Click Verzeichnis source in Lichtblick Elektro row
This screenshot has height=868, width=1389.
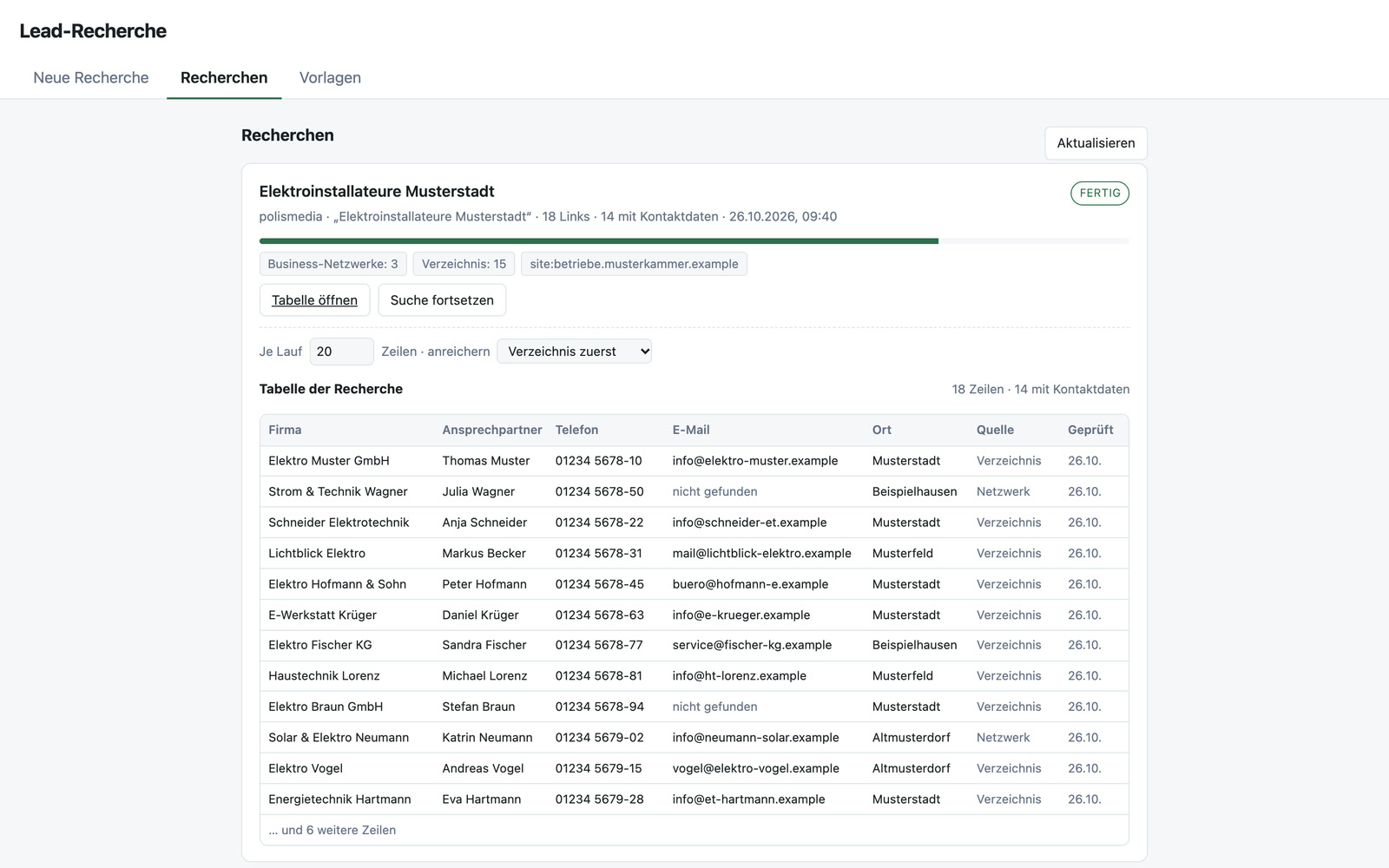[x=1009, y=553]
